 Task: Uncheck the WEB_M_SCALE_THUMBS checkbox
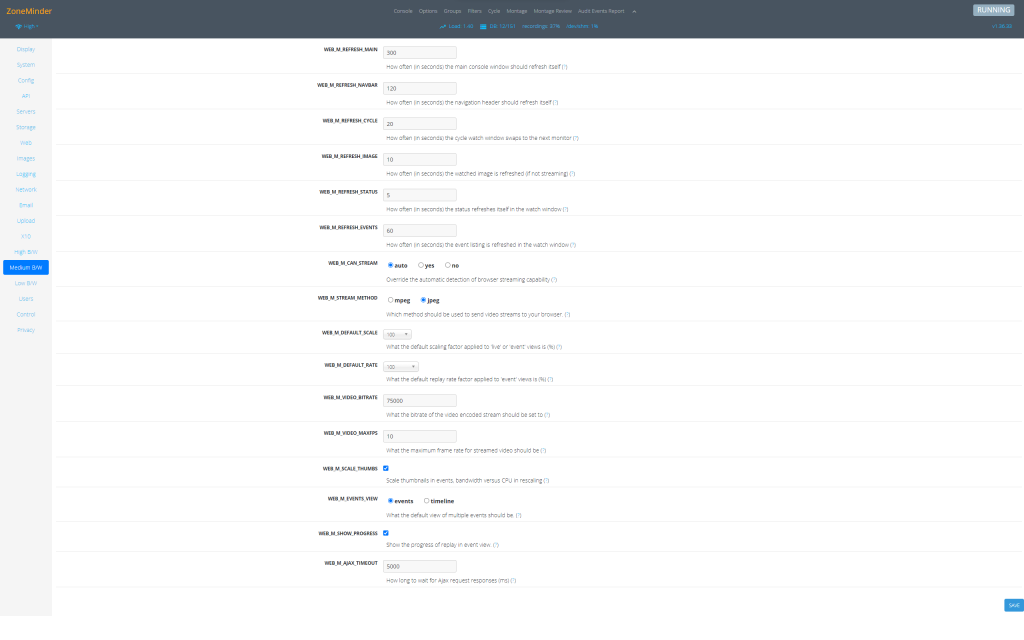(x=386, y=467)
